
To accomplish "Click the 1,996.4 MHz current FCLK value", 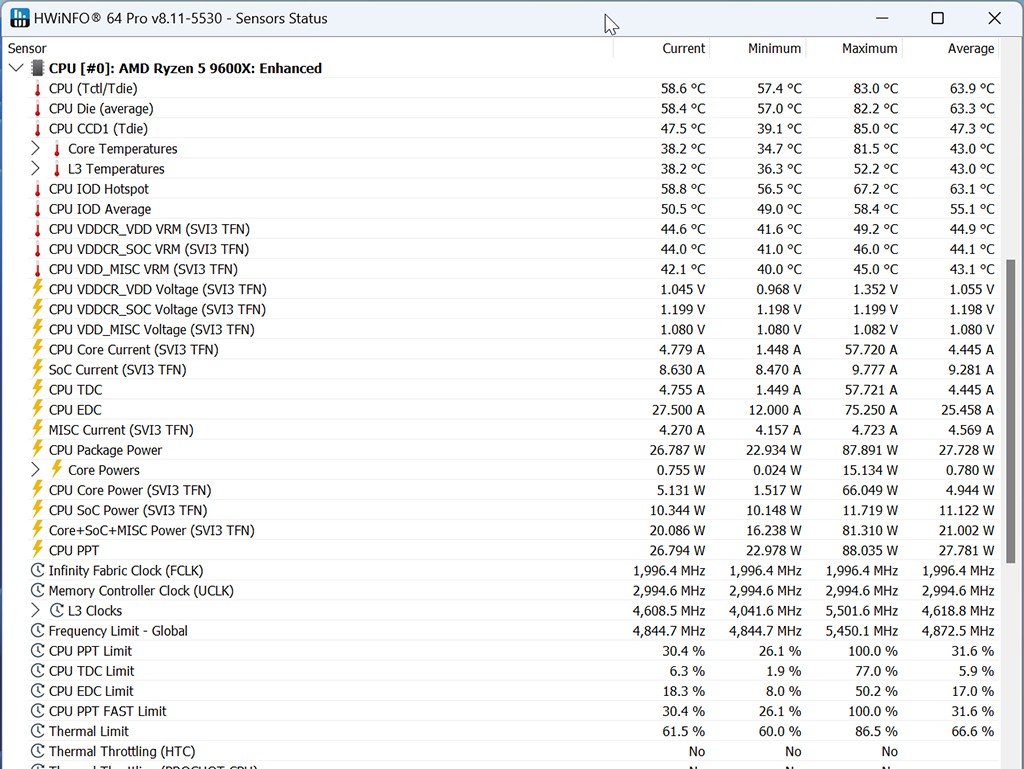I will click(x=669, y=571).
